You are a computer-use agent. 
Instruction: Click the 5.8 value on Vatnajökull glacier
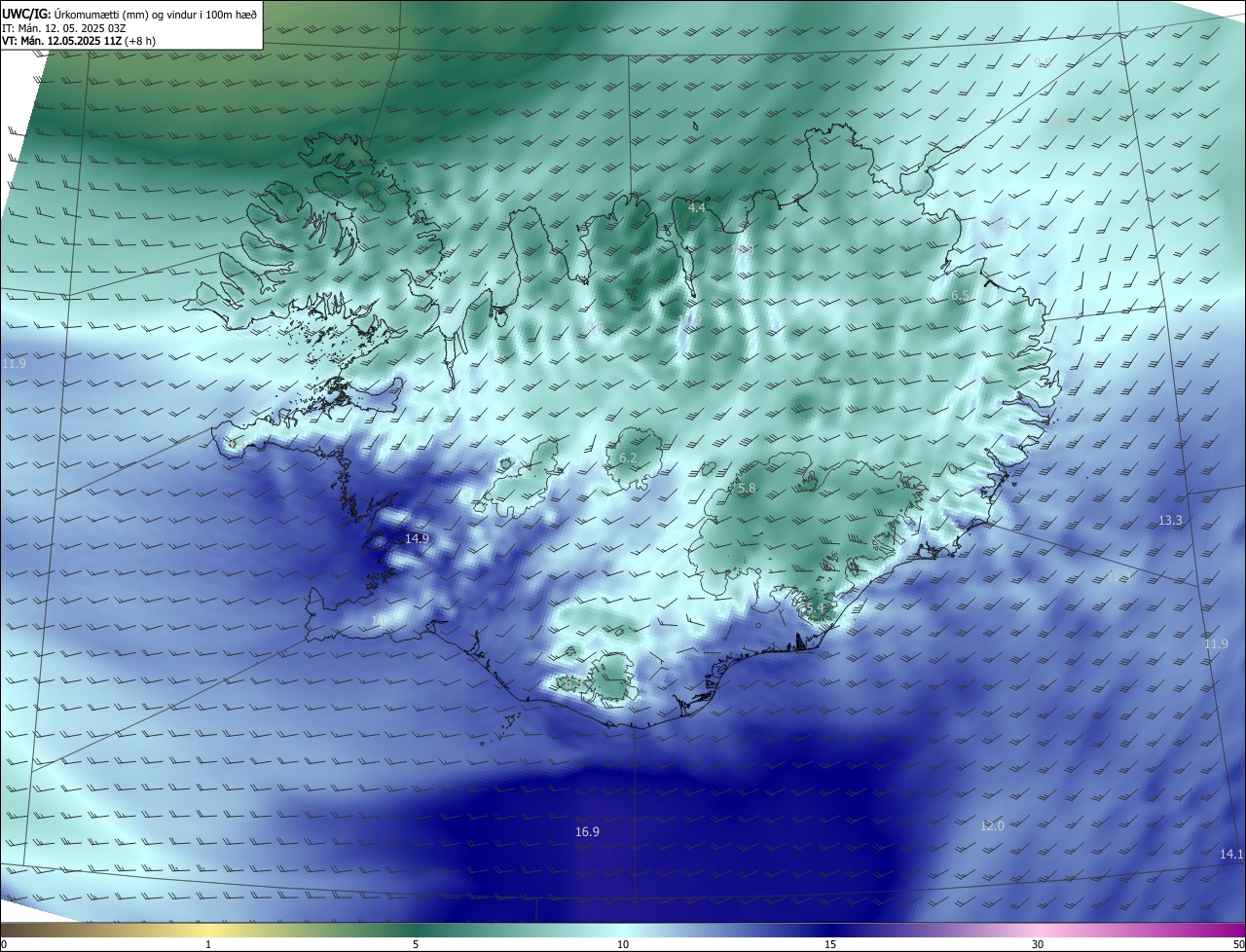point(747,489)
